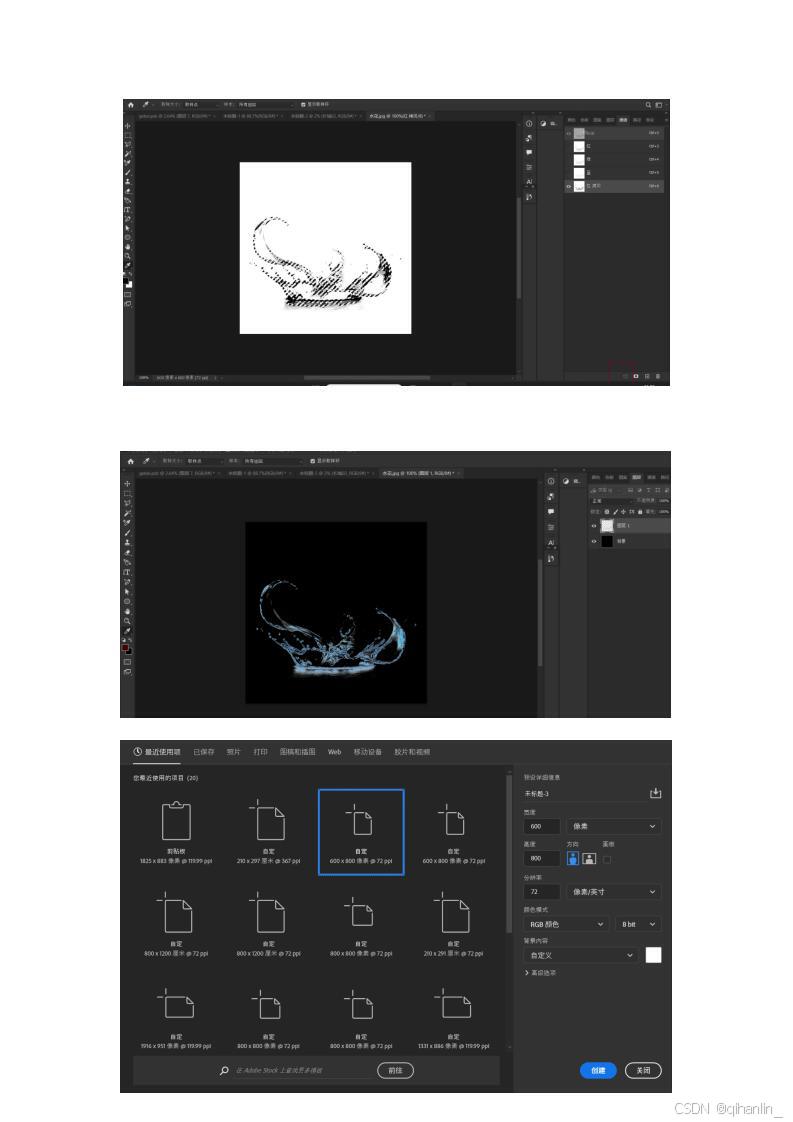
Task: Click the AI panel icon in top window
Action: click(x=529, y=182)
